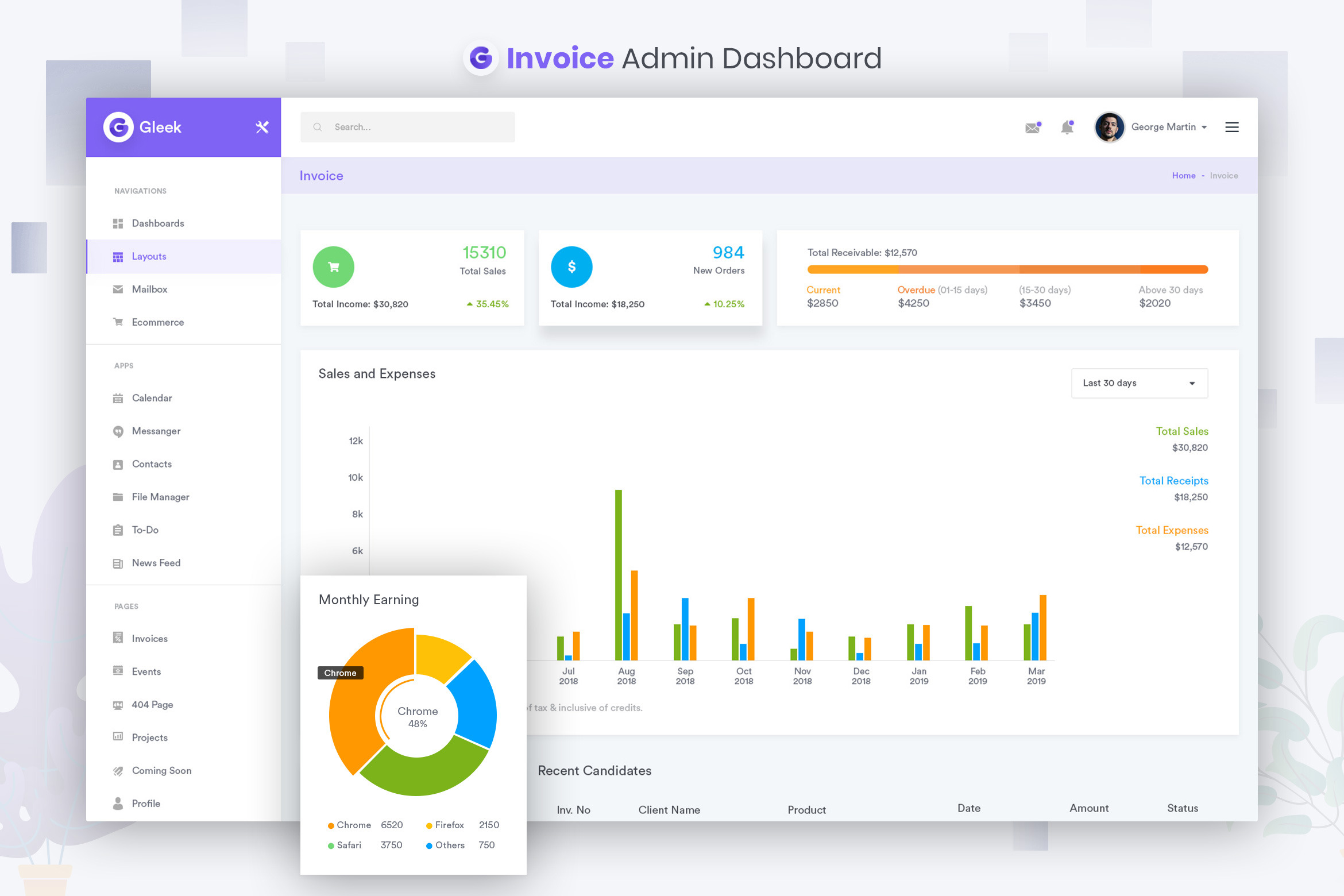This screenshot has height=896, width=1344.
Task: Open the notifications bell icon
Action: pos(1067,126)
